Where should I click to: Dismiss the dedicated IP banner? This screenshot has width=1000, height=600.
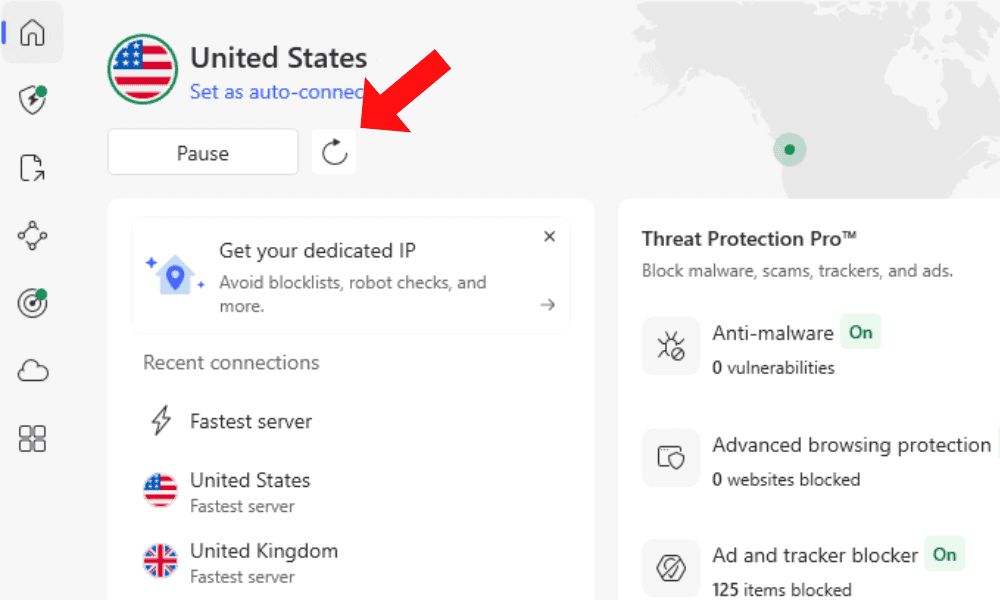point(549,237)
